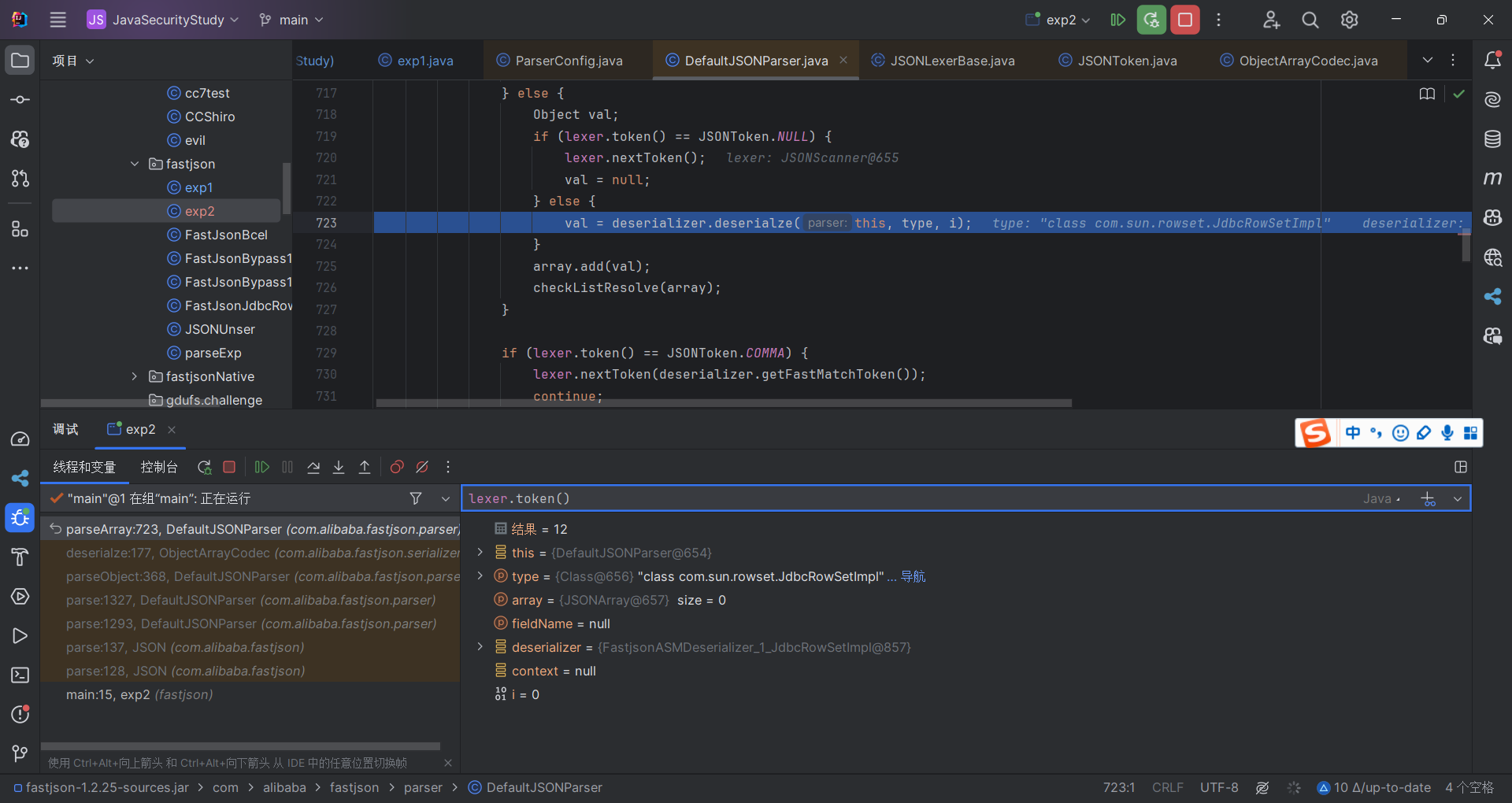
Task: Open the Problems tool window
Action: click(20, 715)
